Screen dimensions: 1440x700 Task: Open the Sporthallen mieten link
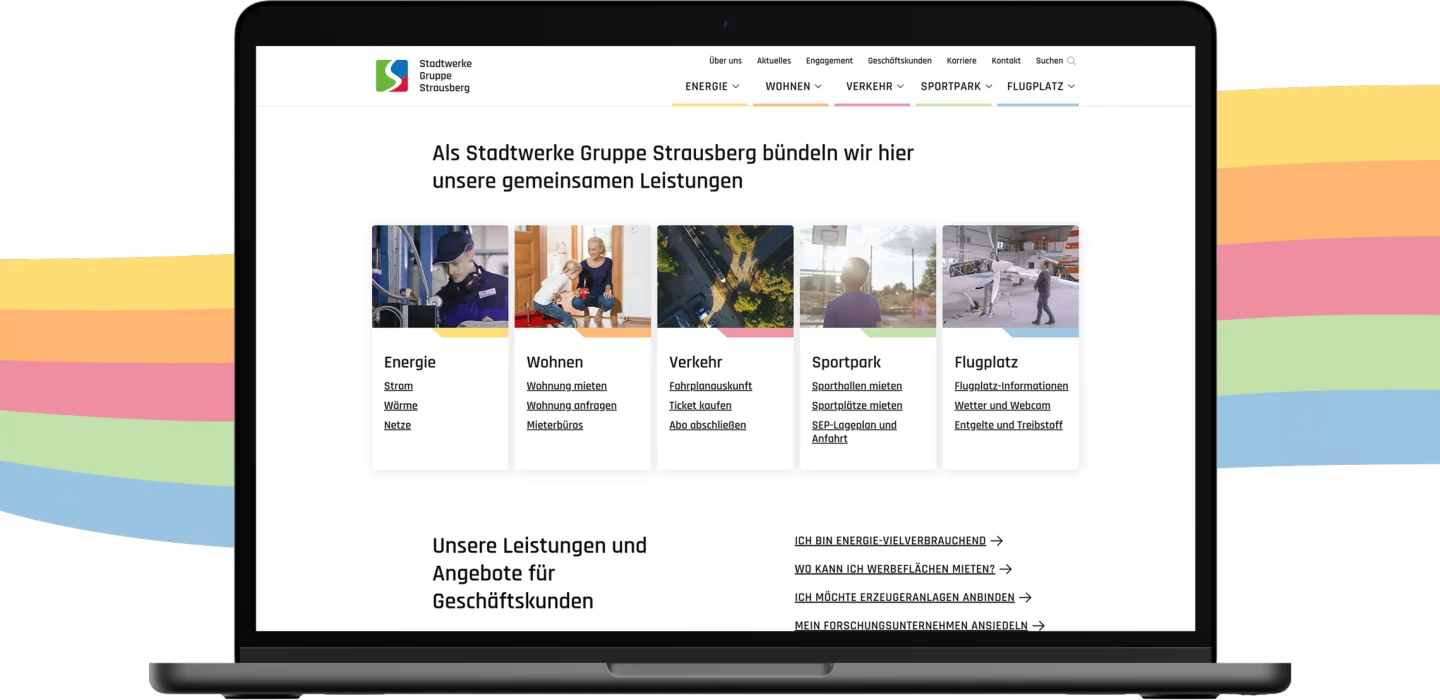pyautogui.click(x=856, y=386)
